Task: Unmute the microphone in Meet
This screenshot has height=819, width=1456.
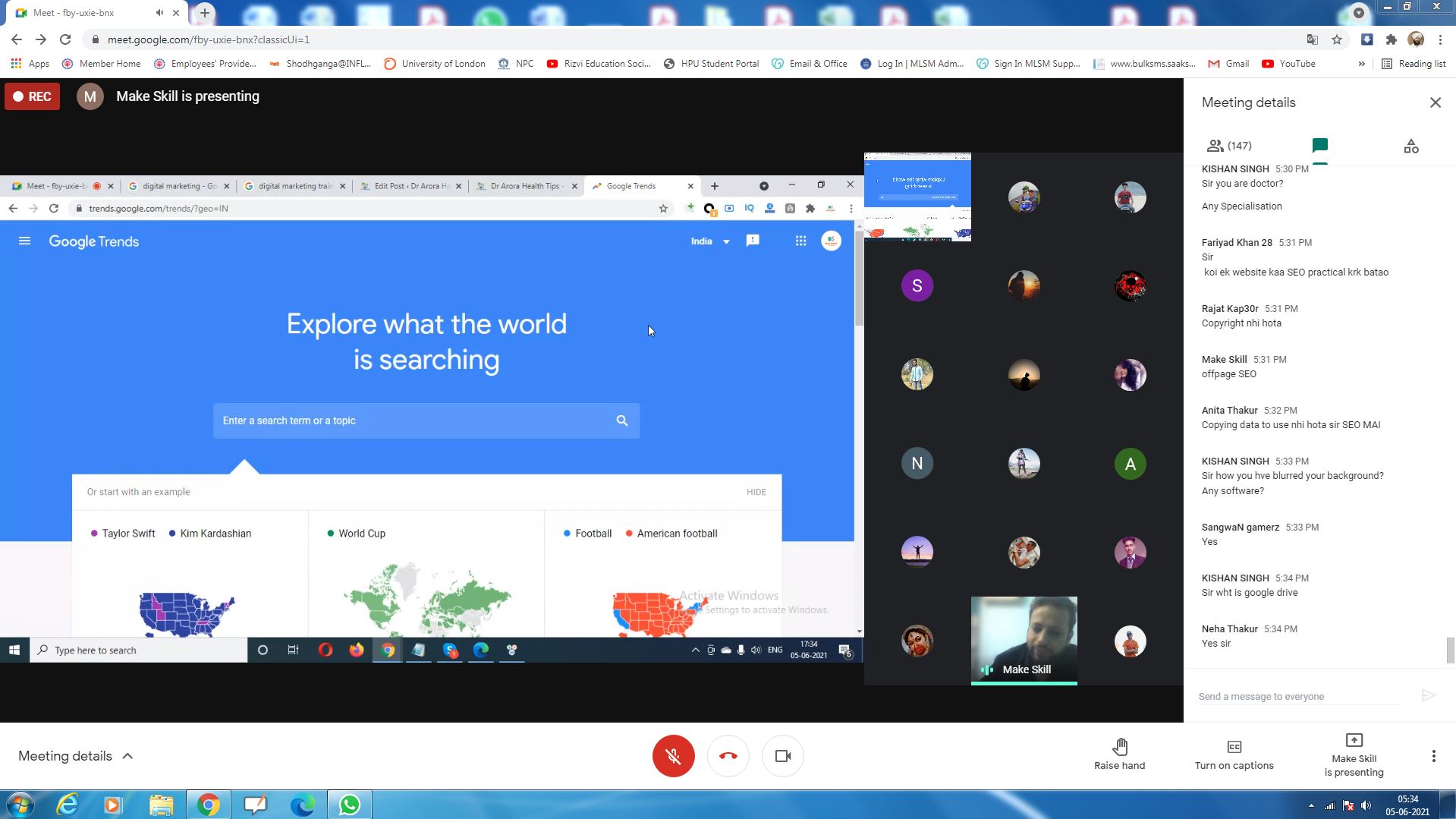Action: coord(673,756)
